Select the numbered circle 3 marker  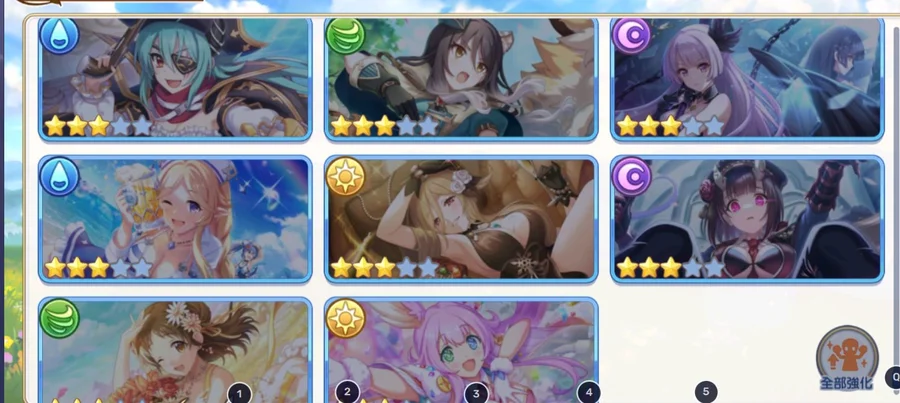click(475, 394)
